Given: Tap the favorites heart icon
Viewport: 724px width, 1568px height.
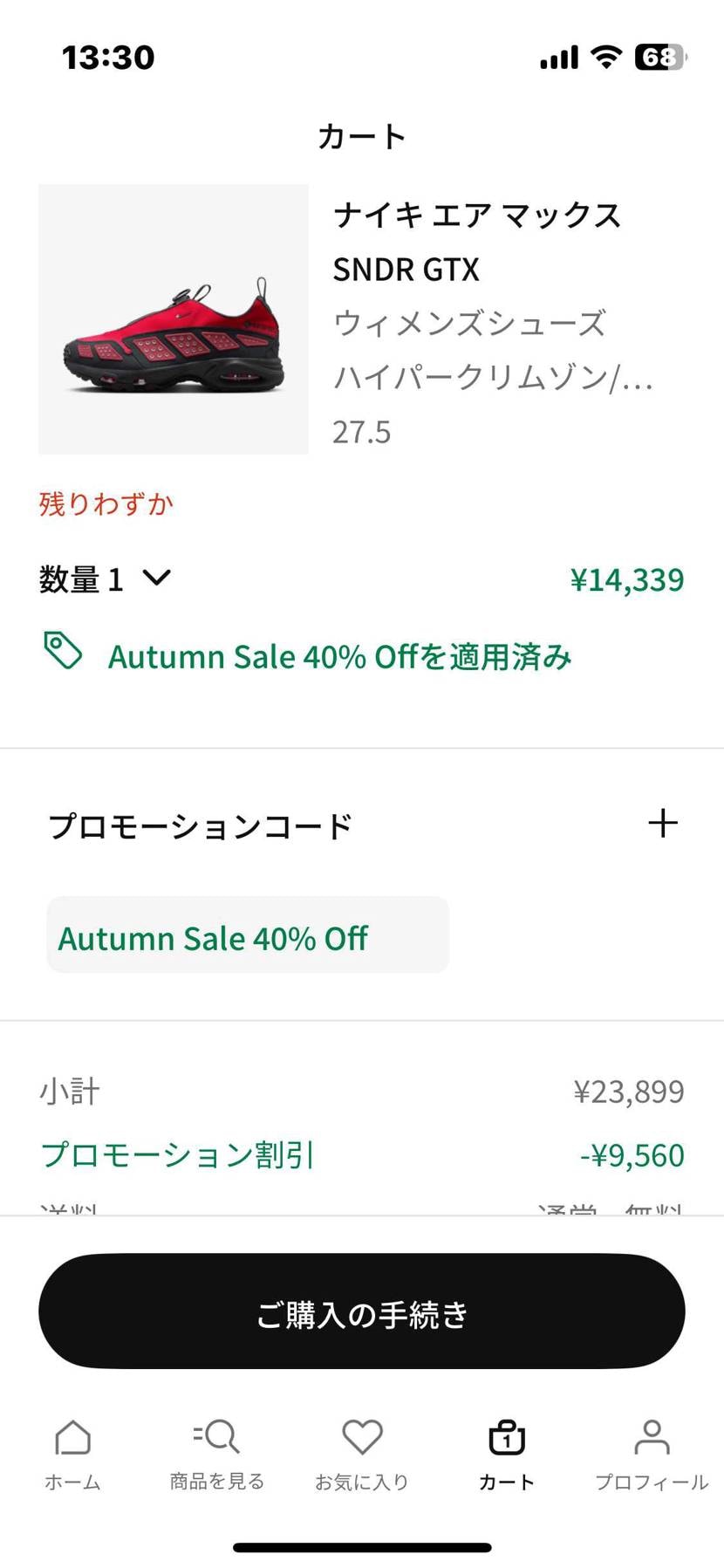Looking at the screenshot, I should (362, 1435).
